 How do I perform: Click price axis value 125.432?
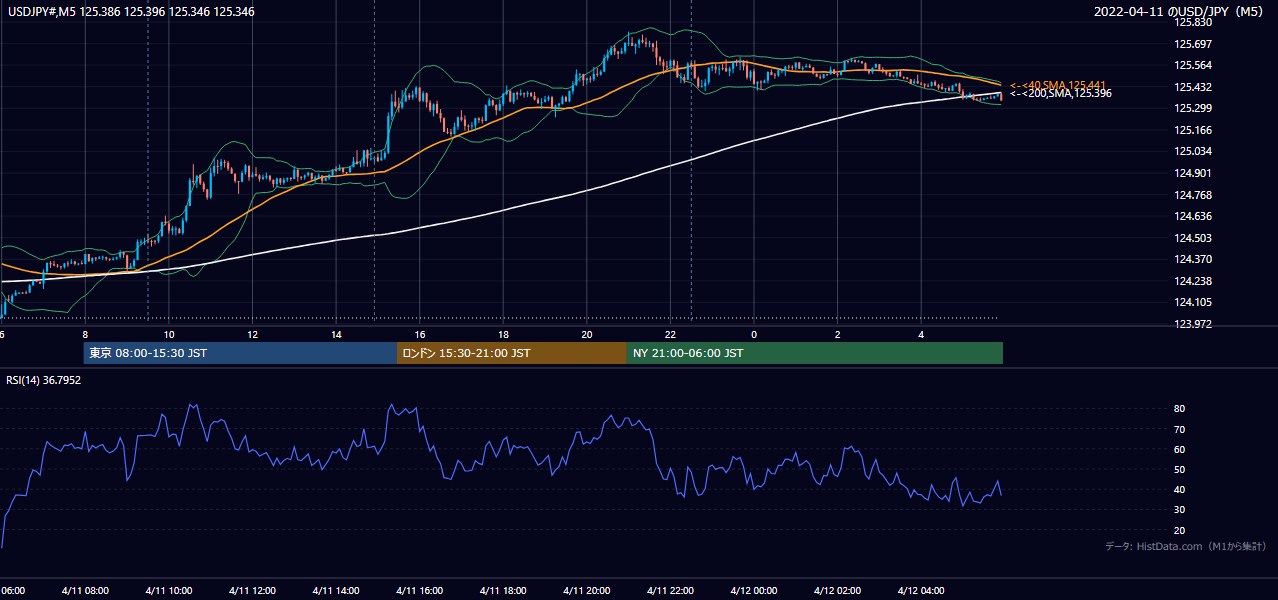pyautogui.click(x=1193, y=87)
